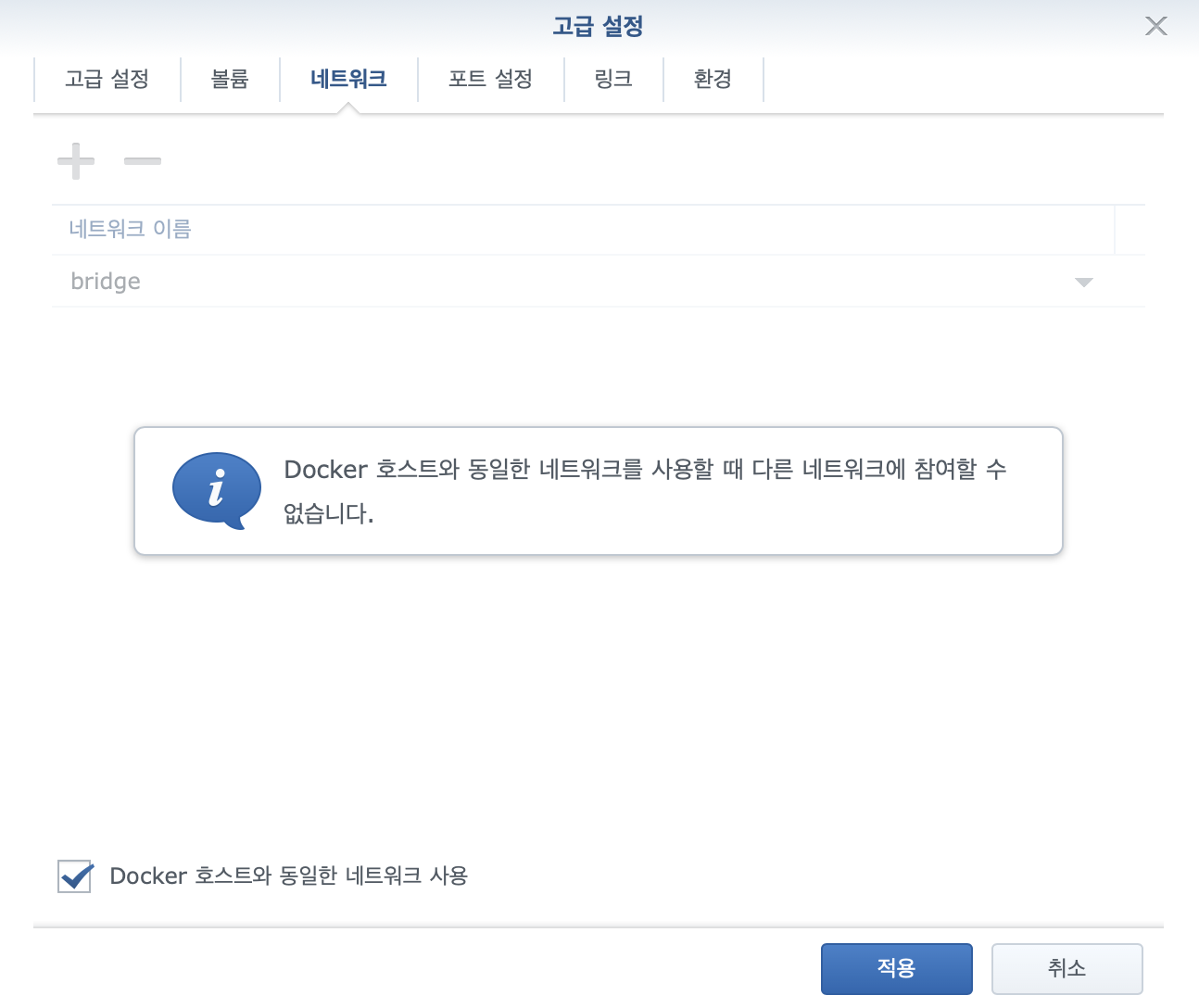The width and height of the screenshot is (1199, 1008).
Task: Click the 적용 button
Action: click(897, 969)
